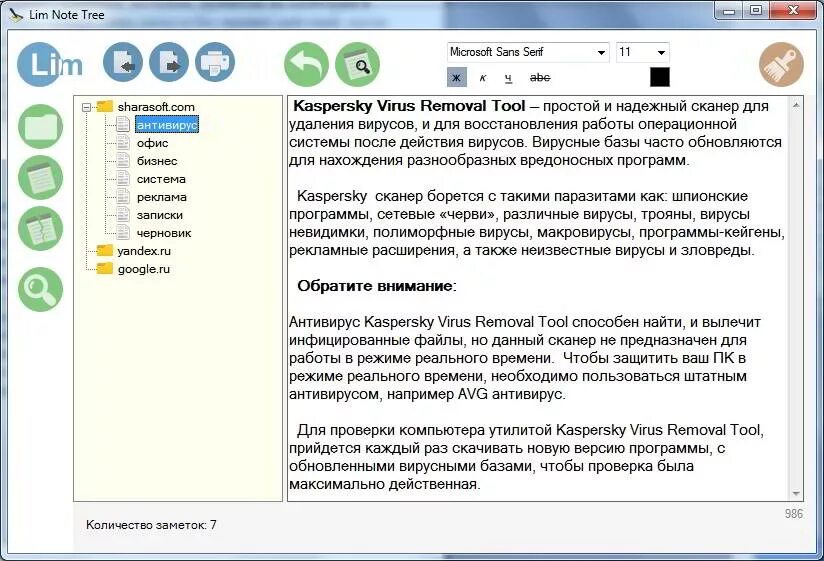Screen dimensions: 824x561
Task: Click scrollbar up arrow in note editor
Action: (796, 105)
